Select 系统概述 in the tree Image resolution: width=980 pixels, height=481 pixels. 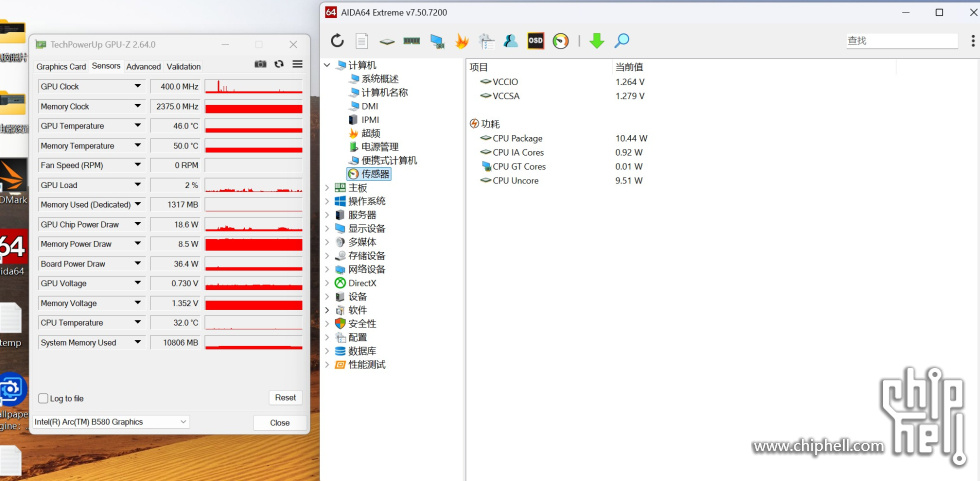click(380, 79)
